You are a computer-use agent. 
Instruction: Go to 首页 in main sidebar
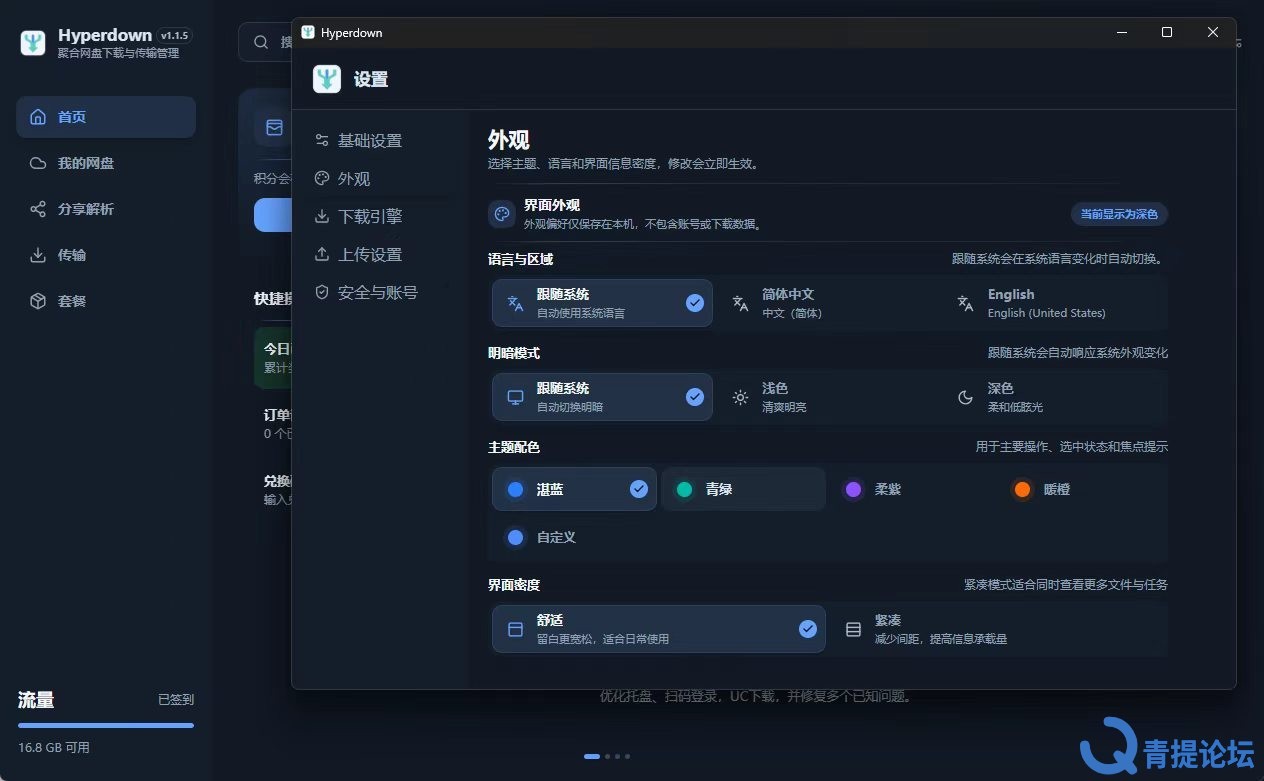(106, 117)
